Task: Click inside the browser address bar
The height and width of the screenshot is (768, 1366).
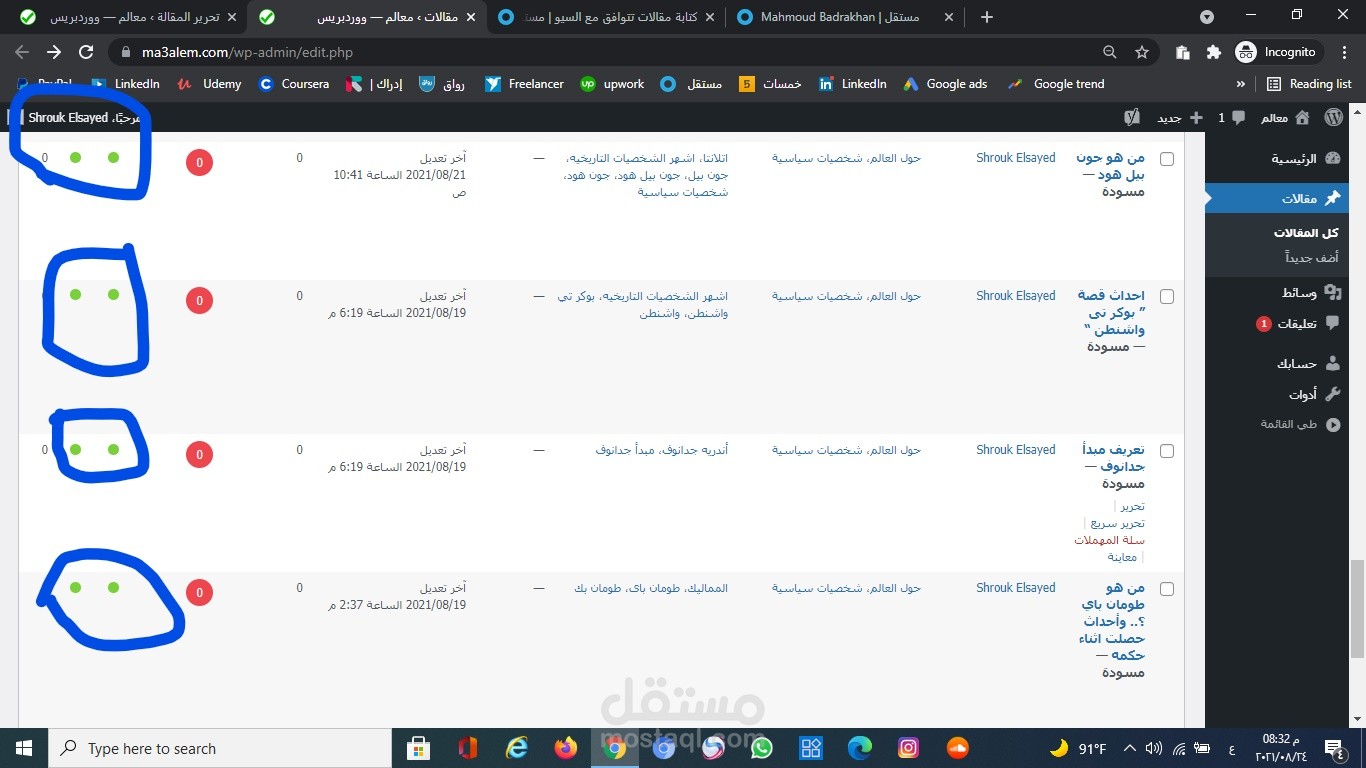Action: [x=400, y=52]
